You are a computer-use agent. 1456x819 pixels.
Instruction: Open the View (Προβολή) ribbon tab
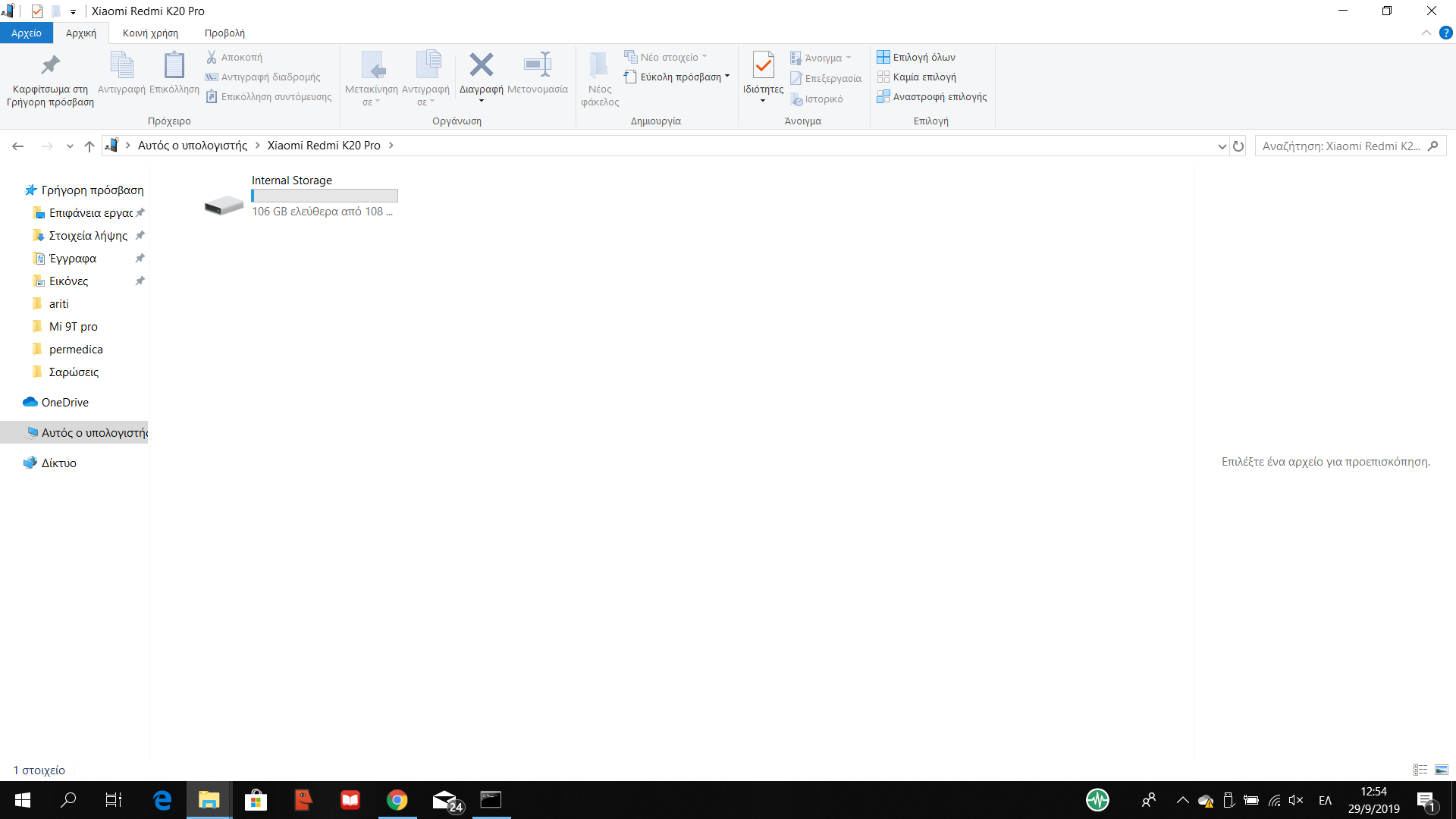click(224, 33)
